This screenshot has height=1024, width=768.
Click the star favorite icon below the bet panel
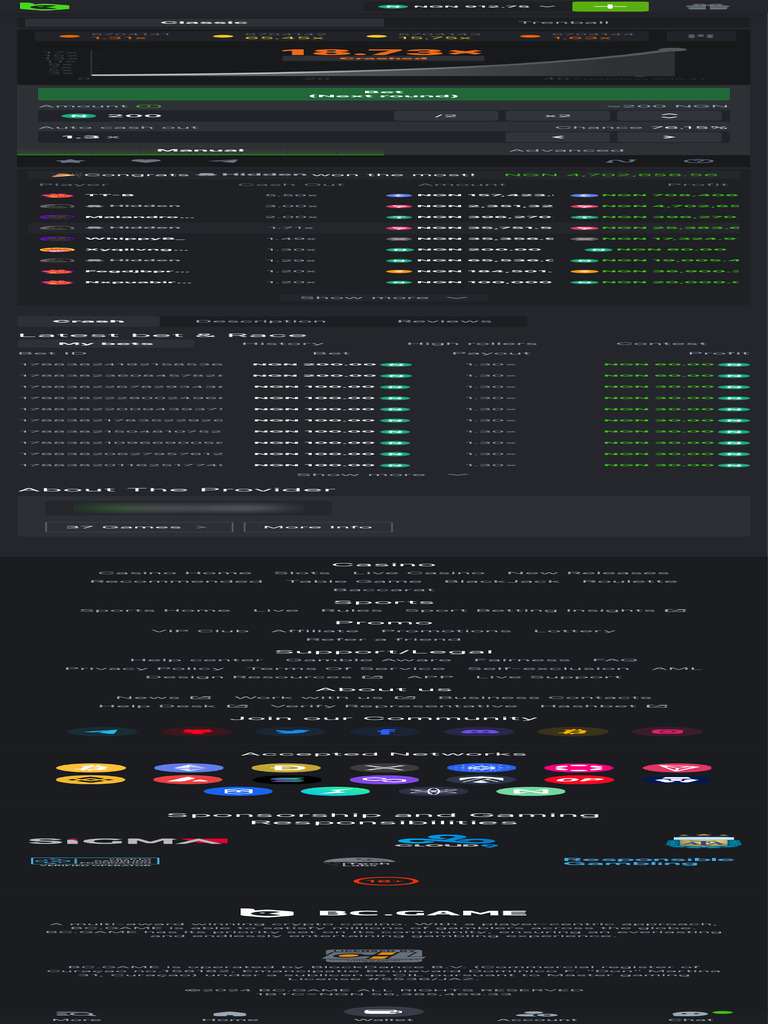70,161
